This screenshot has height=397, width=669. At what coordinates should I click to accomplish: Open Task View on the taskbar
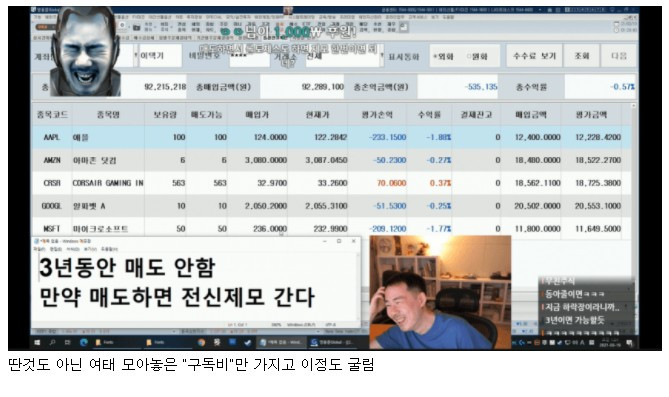[x=67, y=342]
